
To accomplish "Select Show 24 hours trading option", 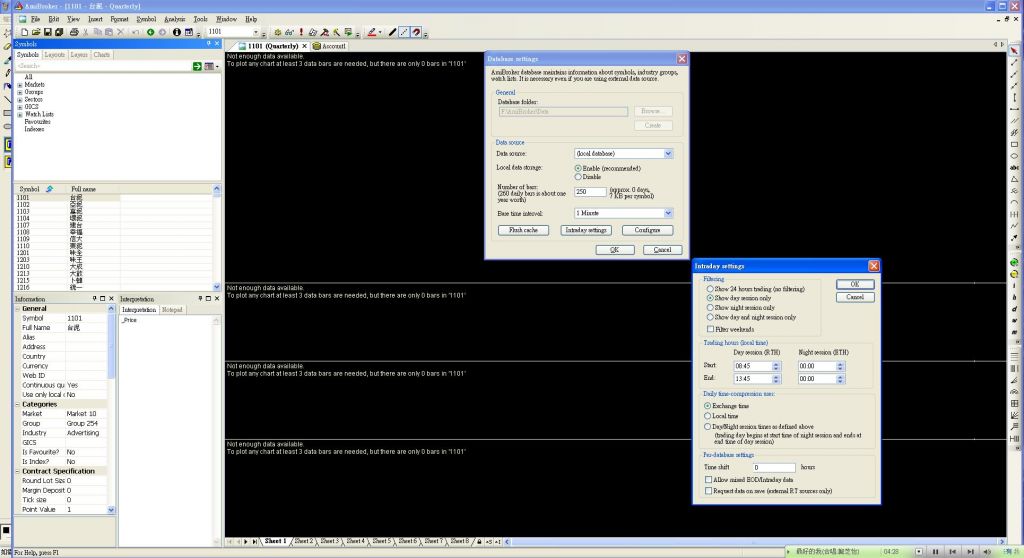I will (x=710, y=288).
